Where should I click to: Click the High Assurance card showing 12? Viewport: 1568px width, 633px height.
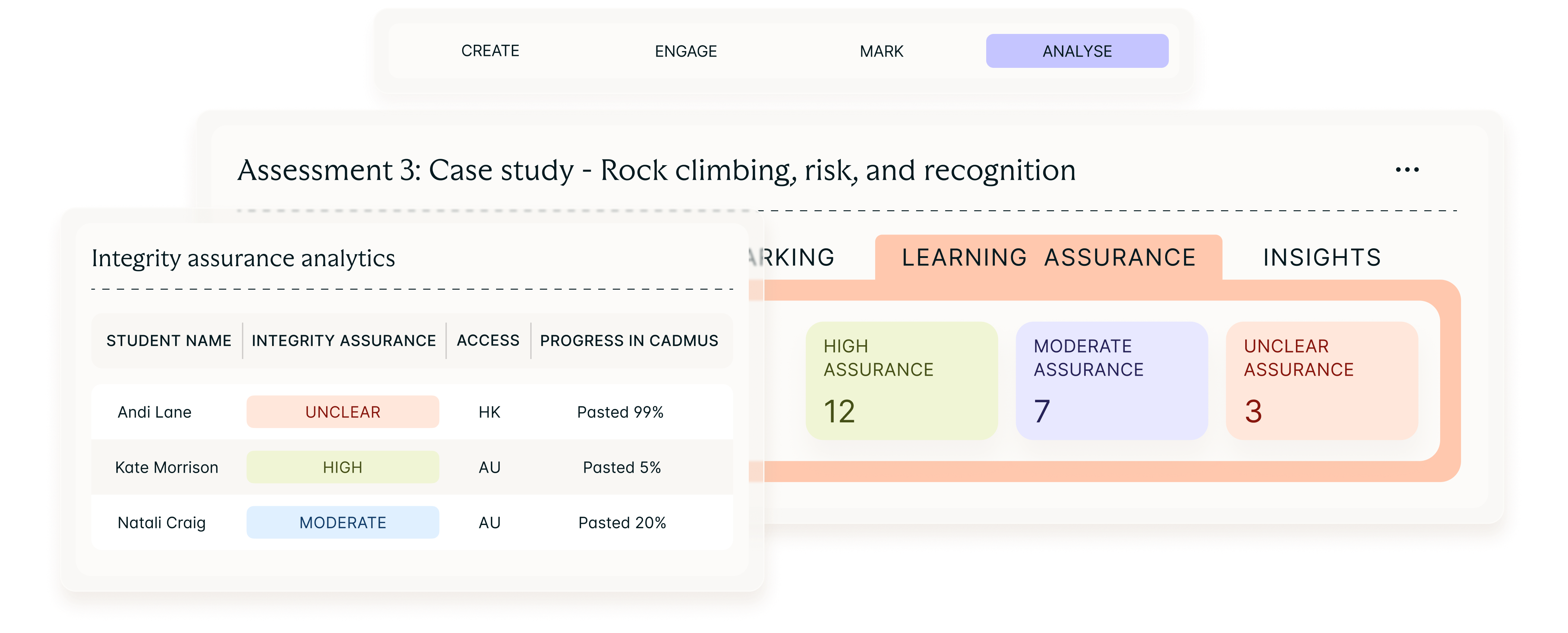point(902,380)
